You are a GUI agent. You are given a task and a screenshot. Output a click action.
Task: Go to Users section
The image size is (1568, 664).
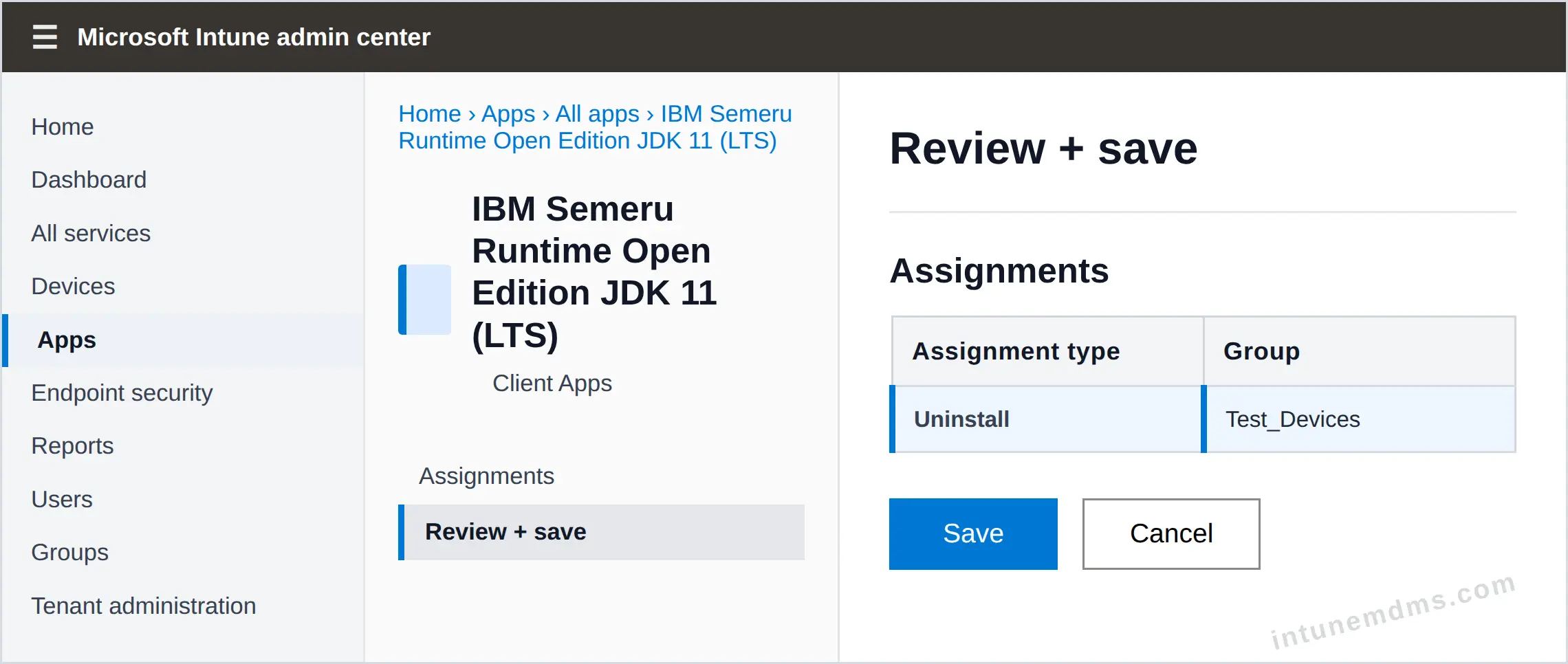pos(62,500)
